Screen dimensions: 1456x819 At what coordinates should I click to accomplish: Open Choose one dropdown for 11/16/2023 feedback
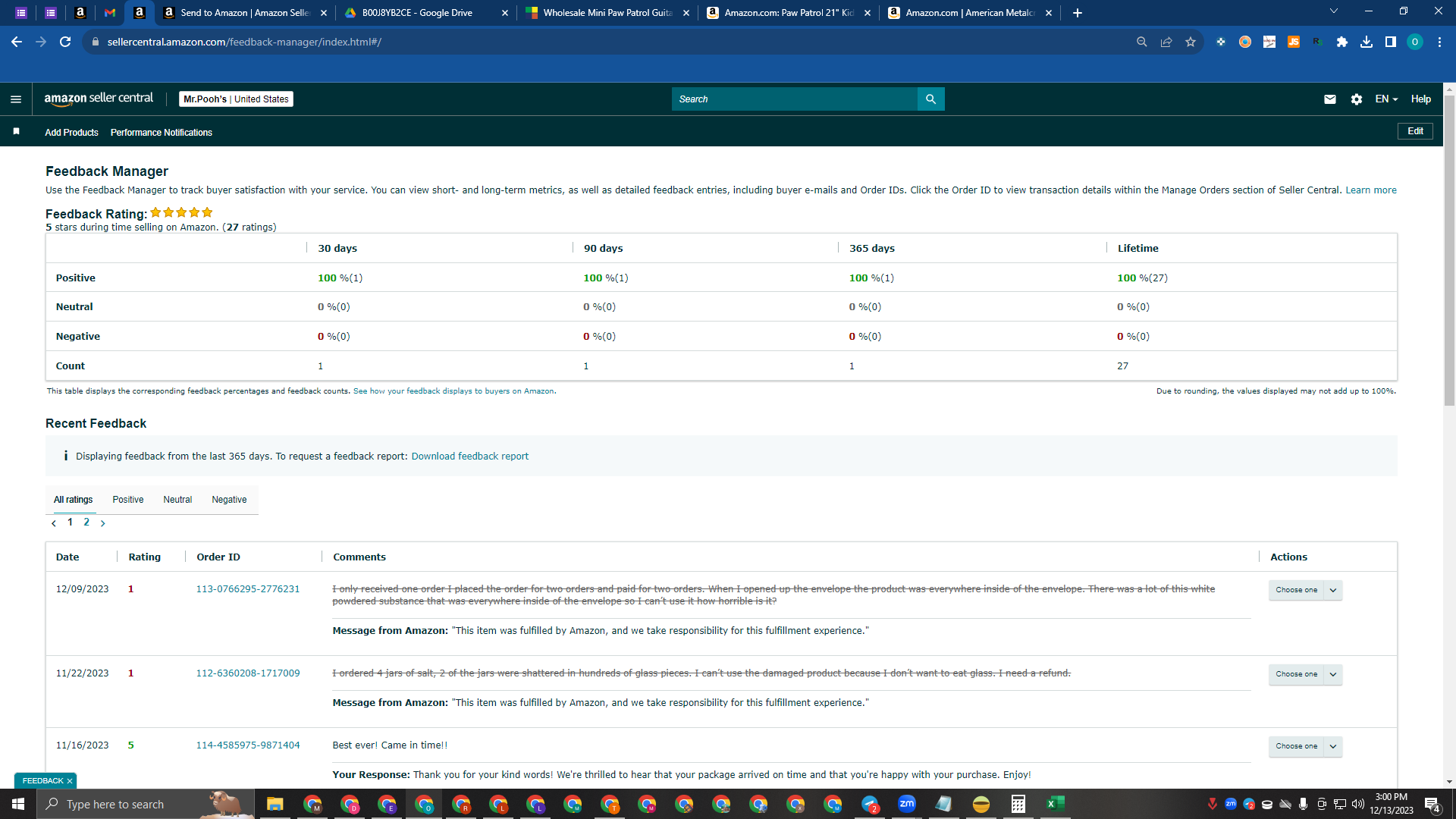1305,746
